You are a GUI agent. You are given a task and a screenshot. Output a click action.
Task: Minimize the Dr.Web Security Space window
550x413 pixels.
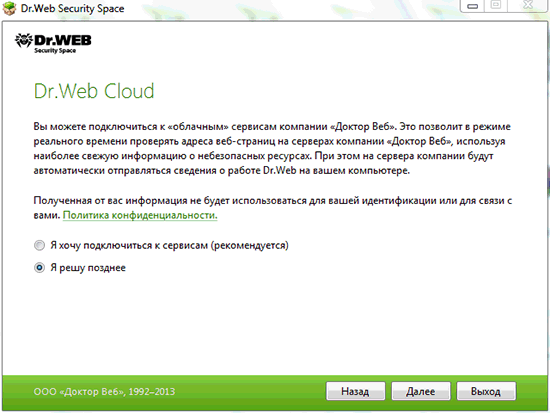pyautogui.click(x=472, y=6)
